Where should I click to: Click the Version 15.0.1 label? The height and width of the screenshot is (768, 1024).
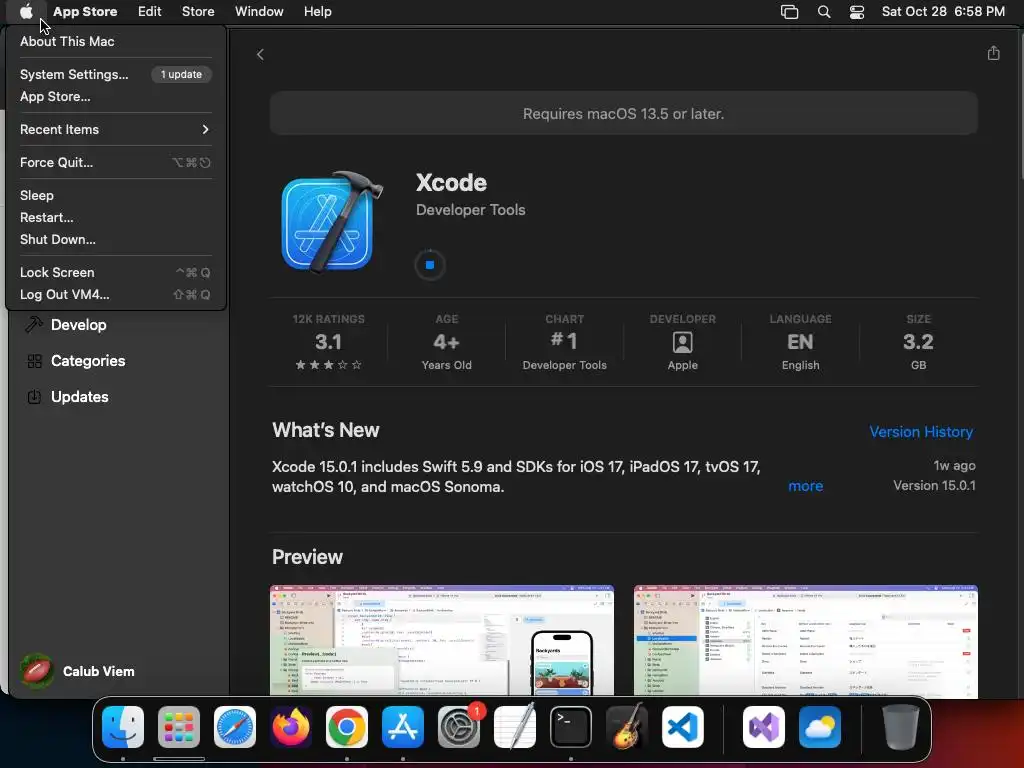point(934,485)
